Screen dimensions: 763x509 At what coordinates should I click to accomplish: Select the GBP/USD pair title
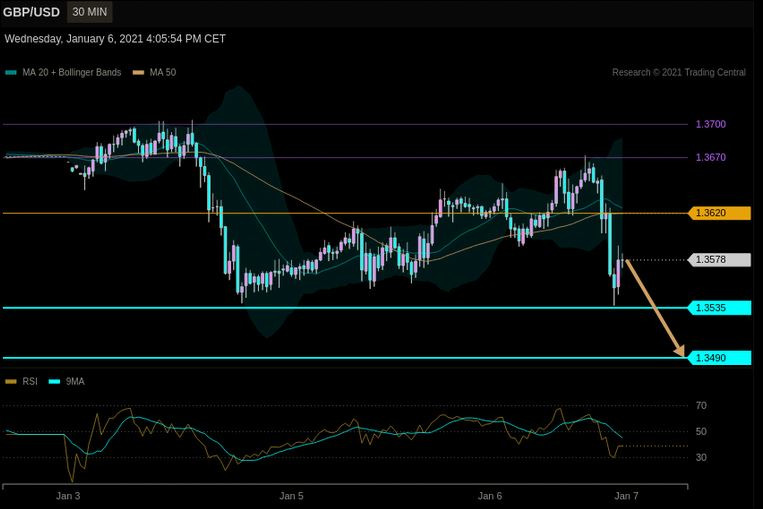[x=31, y=12]
